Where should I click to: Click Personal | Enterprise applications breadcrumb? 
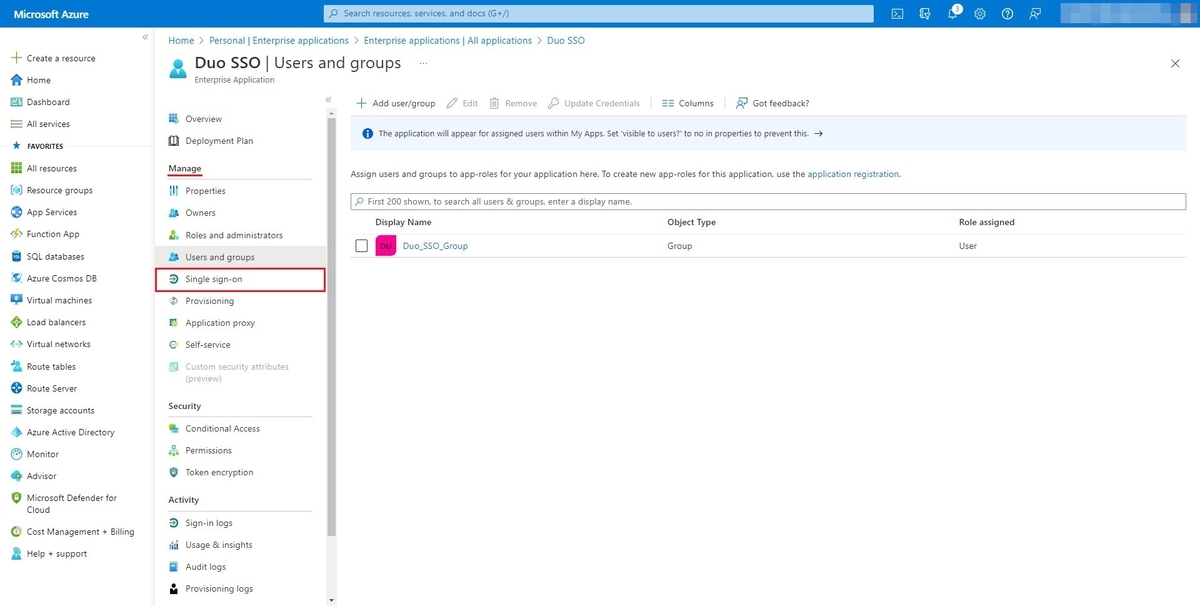pos(279,41)
